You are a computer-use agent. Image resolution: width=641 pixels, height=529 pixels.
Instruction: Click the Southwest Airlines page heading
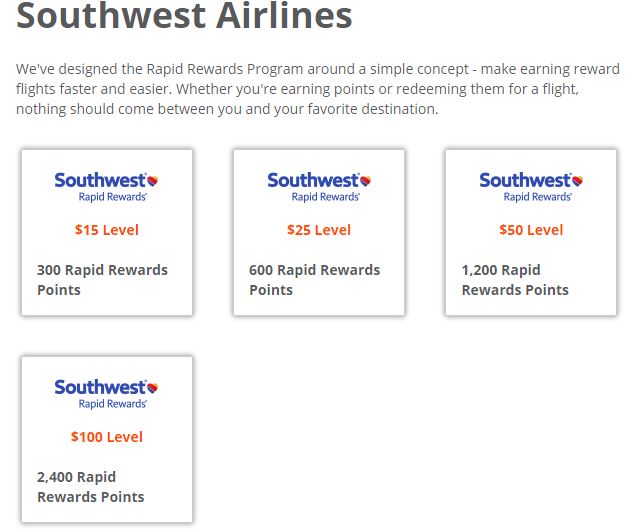coord(184,16)
